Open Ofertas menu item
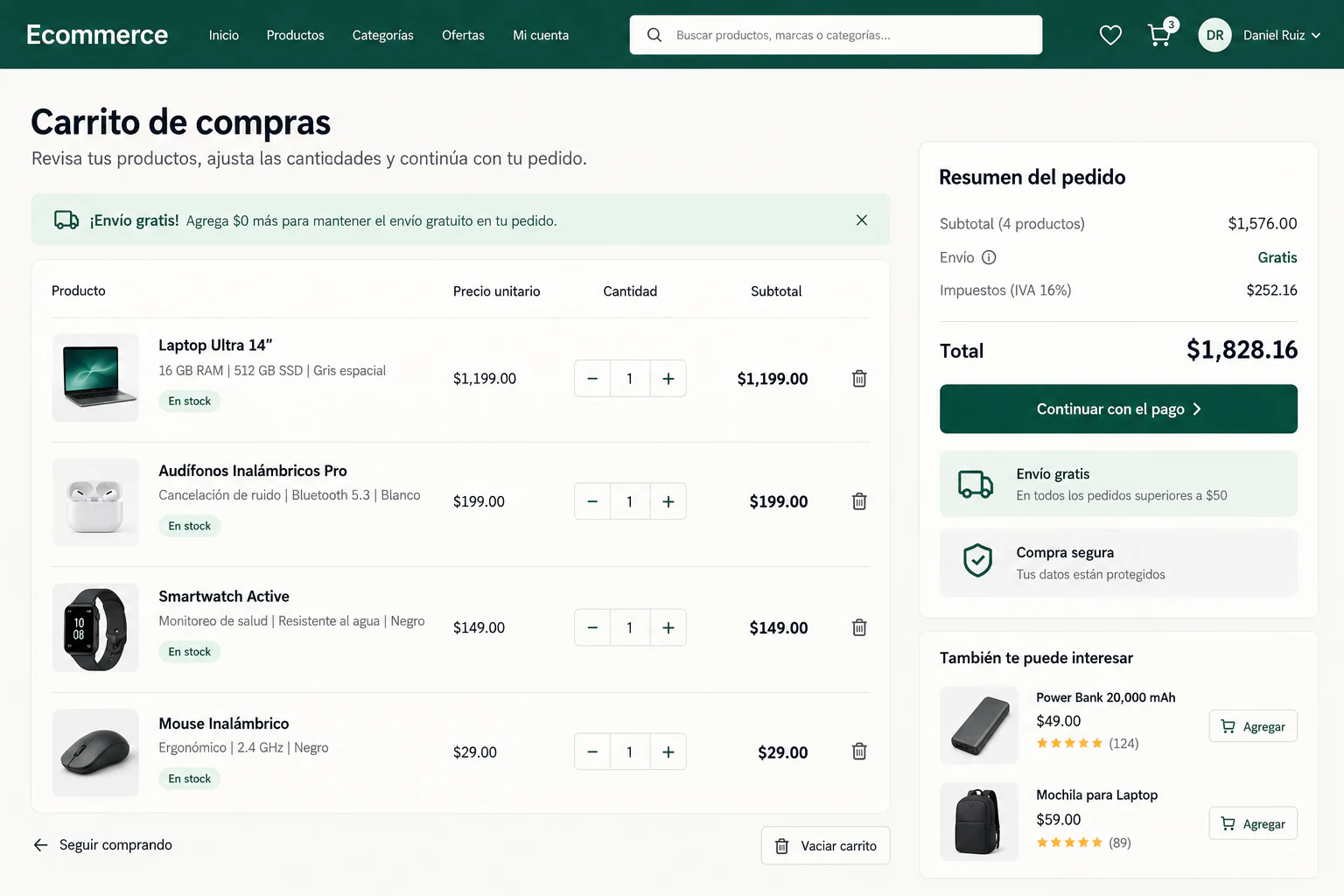The width and height of the screenshot is (1344, 896). point(463,35)
